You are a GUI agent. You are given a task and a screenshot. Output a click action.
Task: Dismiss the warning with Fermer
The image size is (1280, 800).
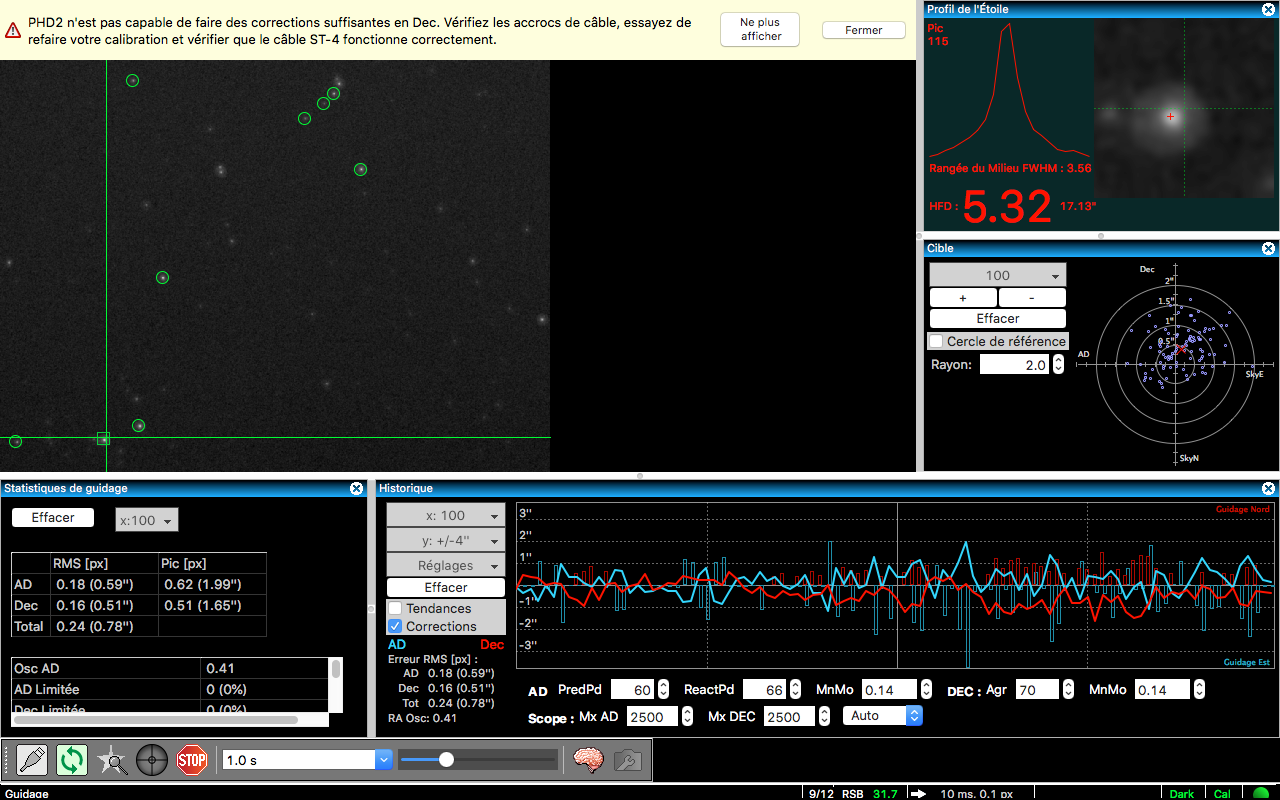click(x=863, y=30)
